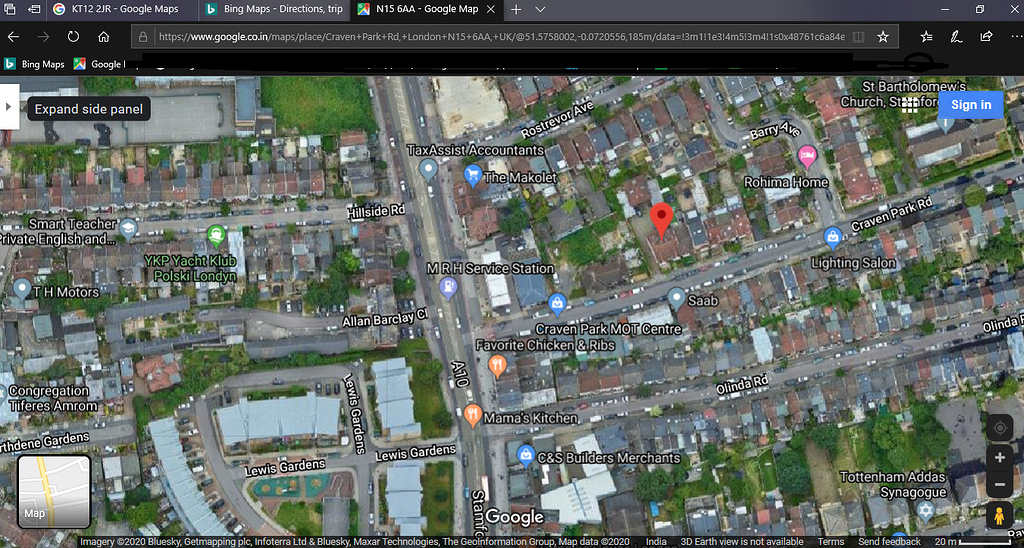1024x548 pixels.
Task: Add this page to favorites star
Action: click(883, 37)
